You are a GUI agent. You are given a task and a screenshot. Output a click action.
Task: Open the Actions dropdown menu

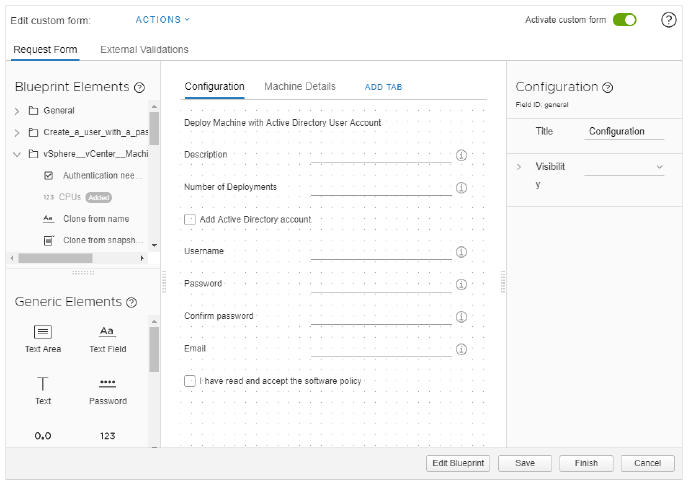coord(162,20)
